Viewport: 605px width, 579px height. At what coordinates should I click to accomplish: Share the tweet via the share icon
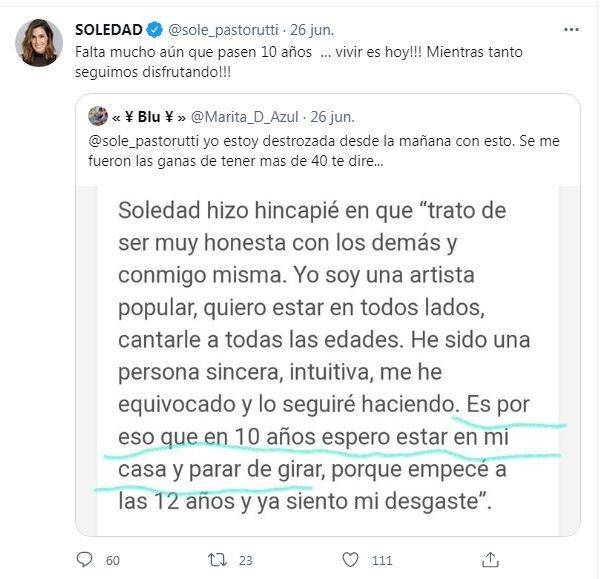[x=490, y=559]
